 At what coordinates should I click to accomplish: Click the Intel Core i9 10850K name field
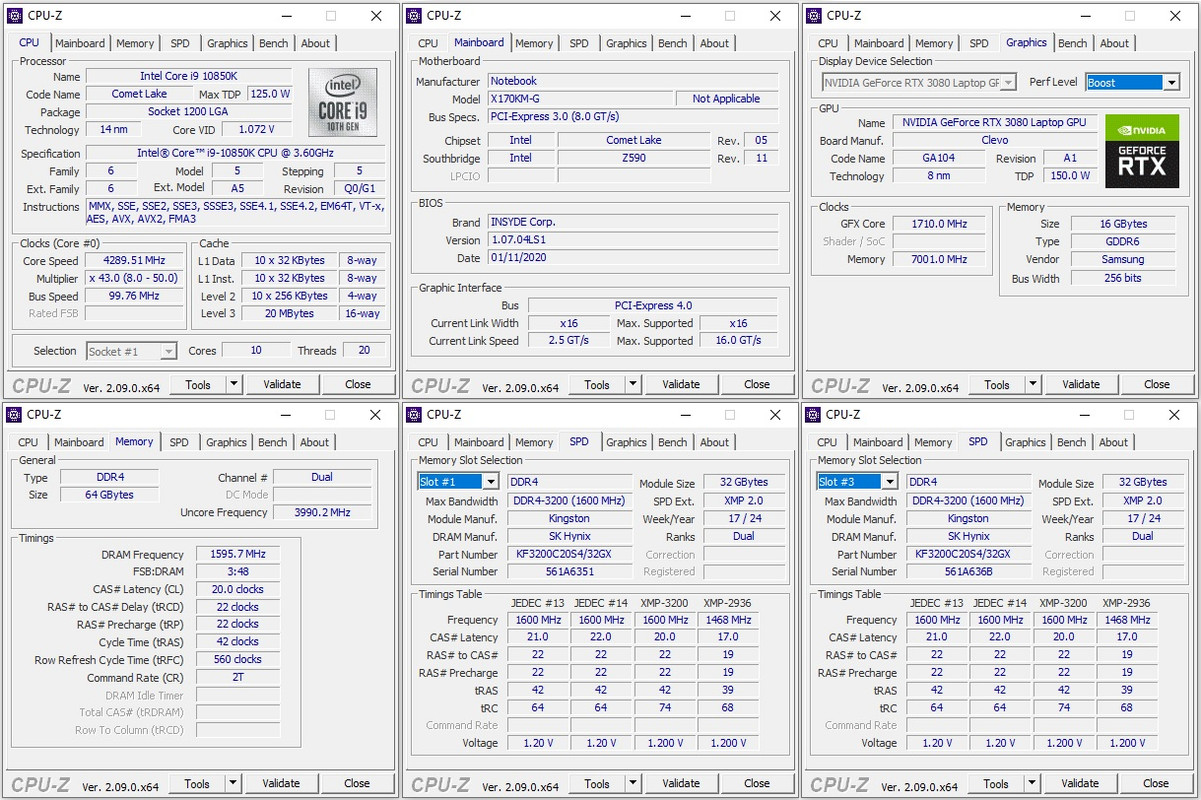tap(189, 76)
